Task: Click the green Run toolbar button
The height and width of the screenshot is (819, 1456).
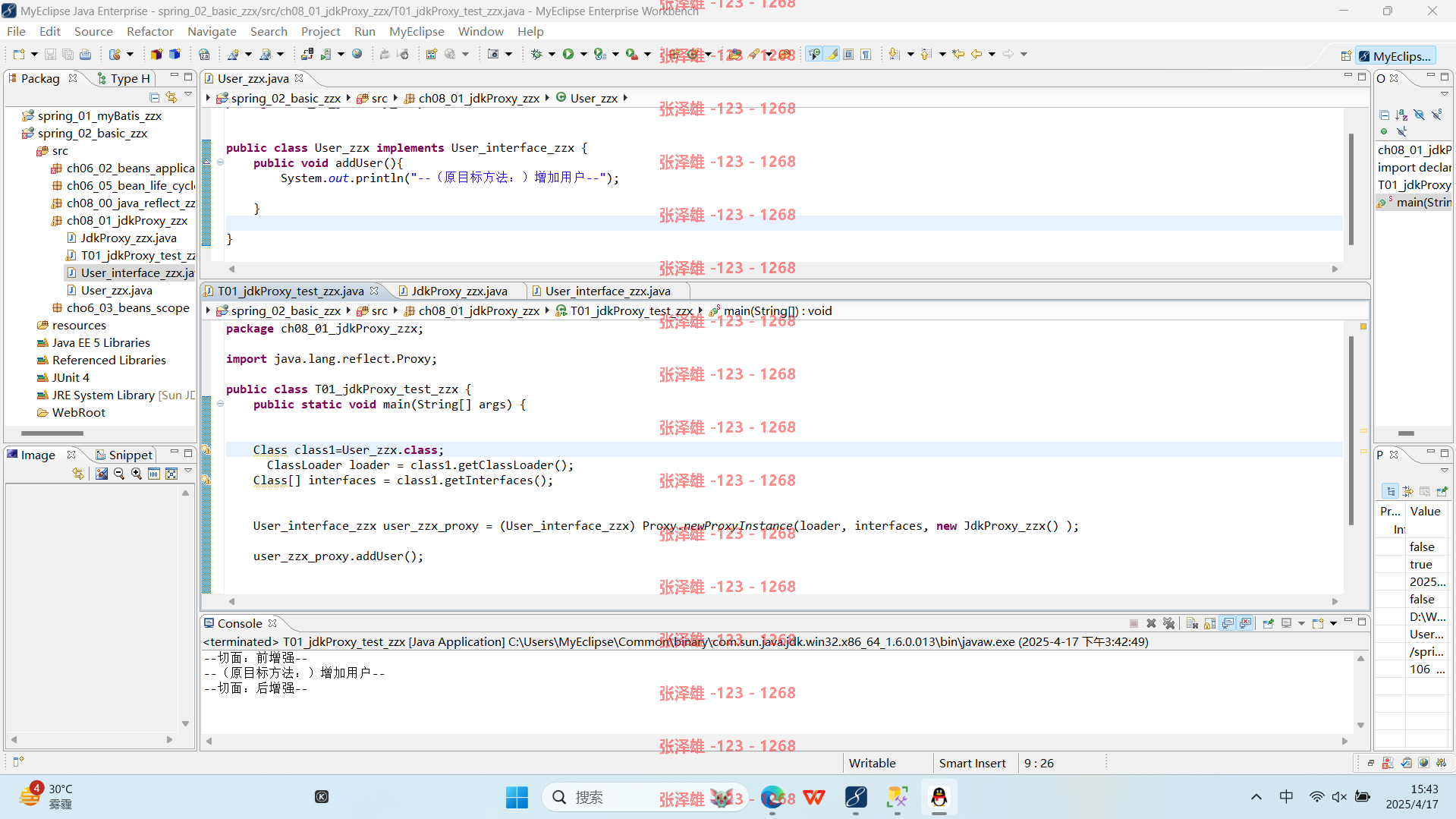Action: click(568, 54)
